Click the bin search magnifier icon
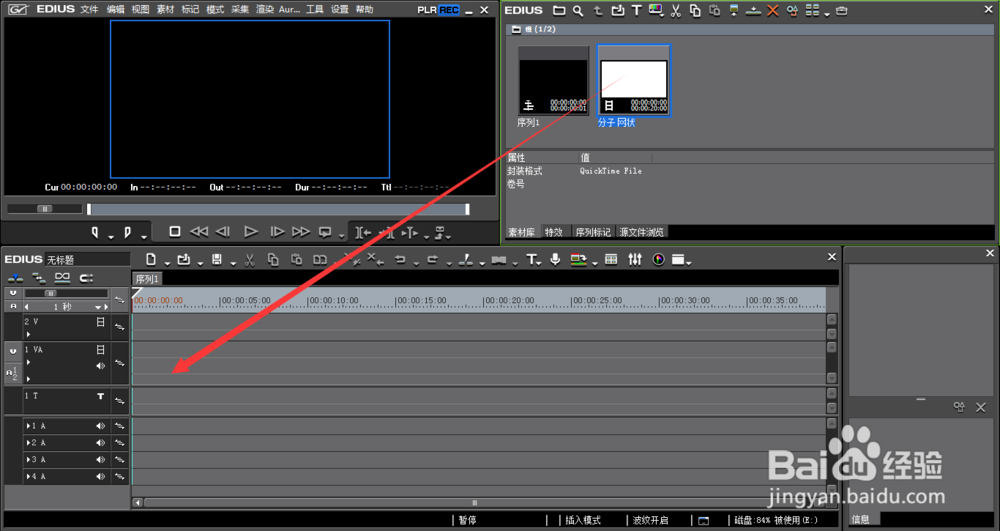The width and height of the screenshot is (1000, 531). (577, 10)
